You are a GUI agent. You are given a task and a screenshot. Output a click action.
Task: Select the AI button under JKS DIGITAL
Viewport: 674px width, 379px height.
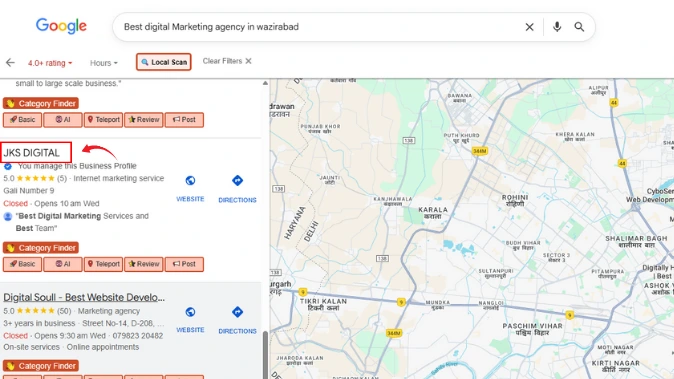pos(63,264)
